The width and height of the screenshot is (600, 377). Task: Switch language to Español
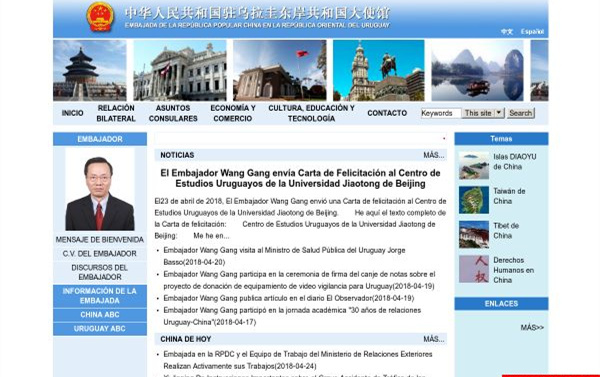coord(532,31)
